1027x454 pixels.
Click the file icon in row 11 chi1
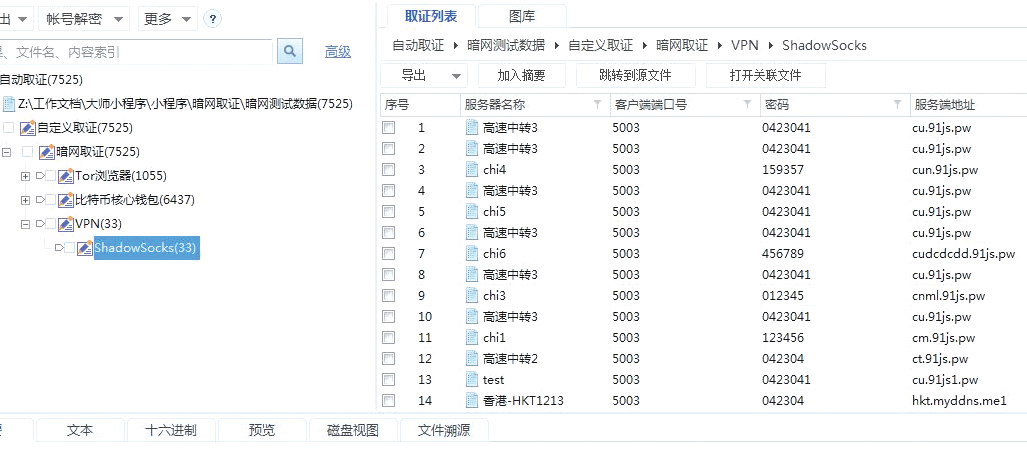coord(472,337)
